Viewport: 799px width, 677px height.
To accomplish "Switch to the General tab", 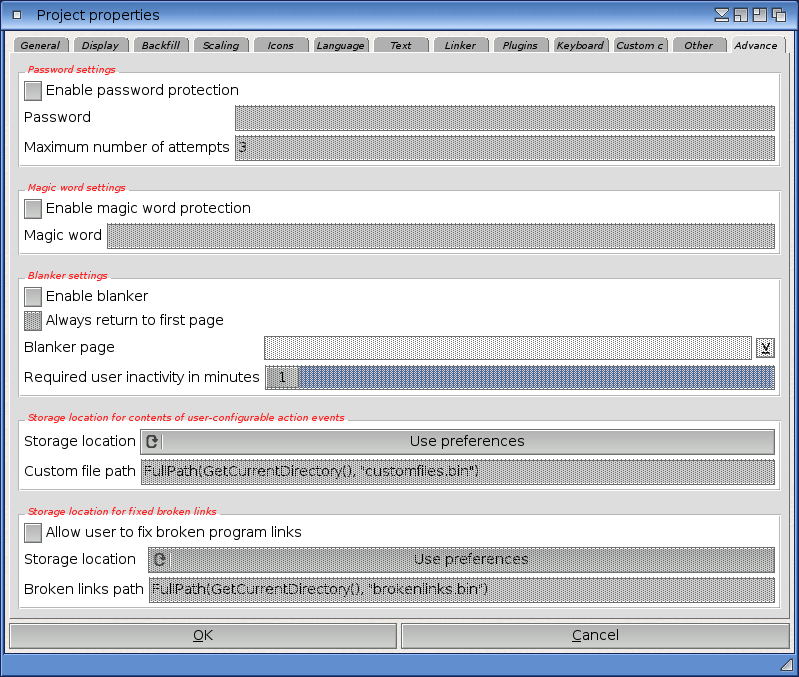I will click(40, 46).
